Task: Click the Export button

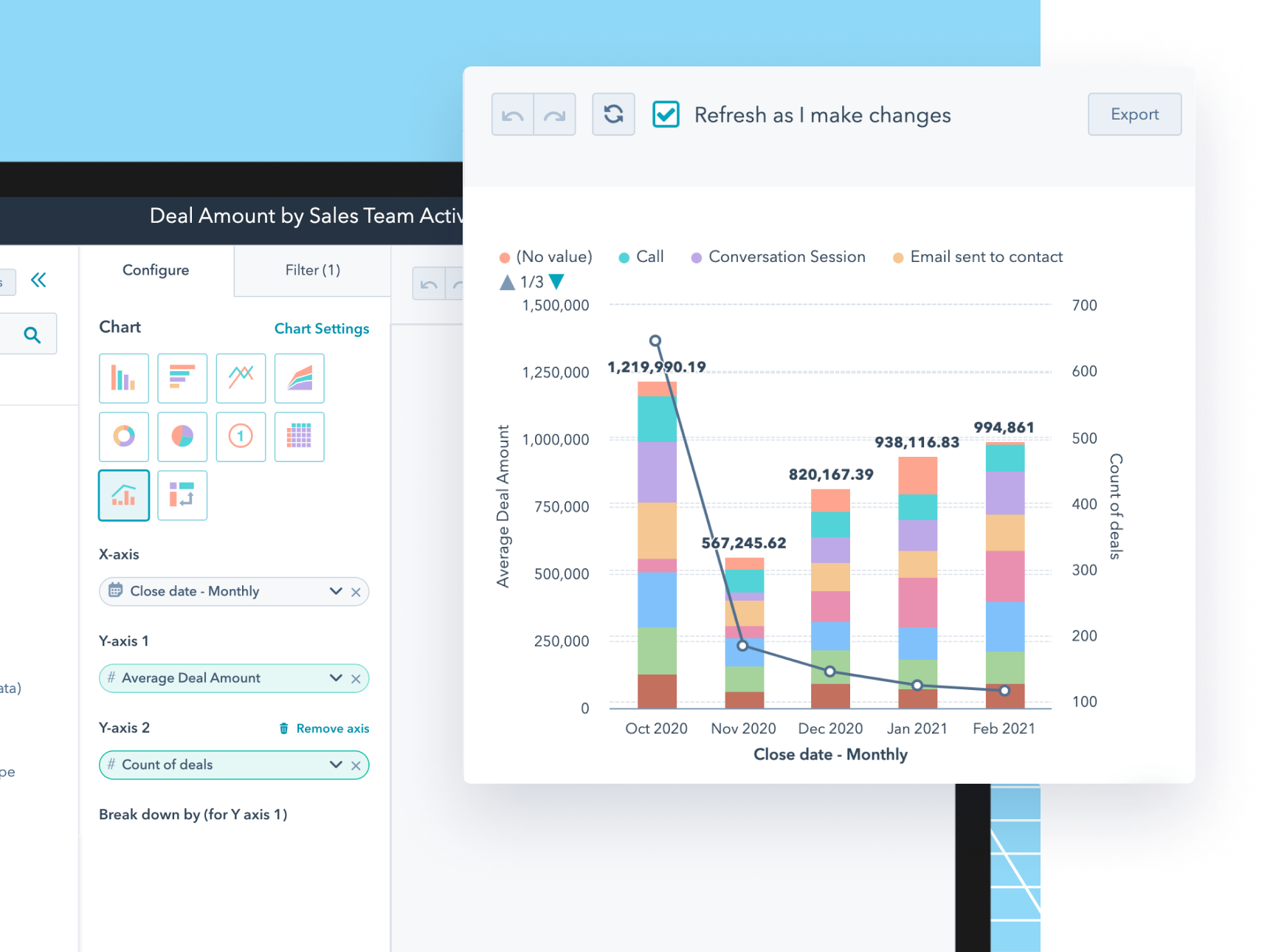Action: click(x=1134, y=114)
